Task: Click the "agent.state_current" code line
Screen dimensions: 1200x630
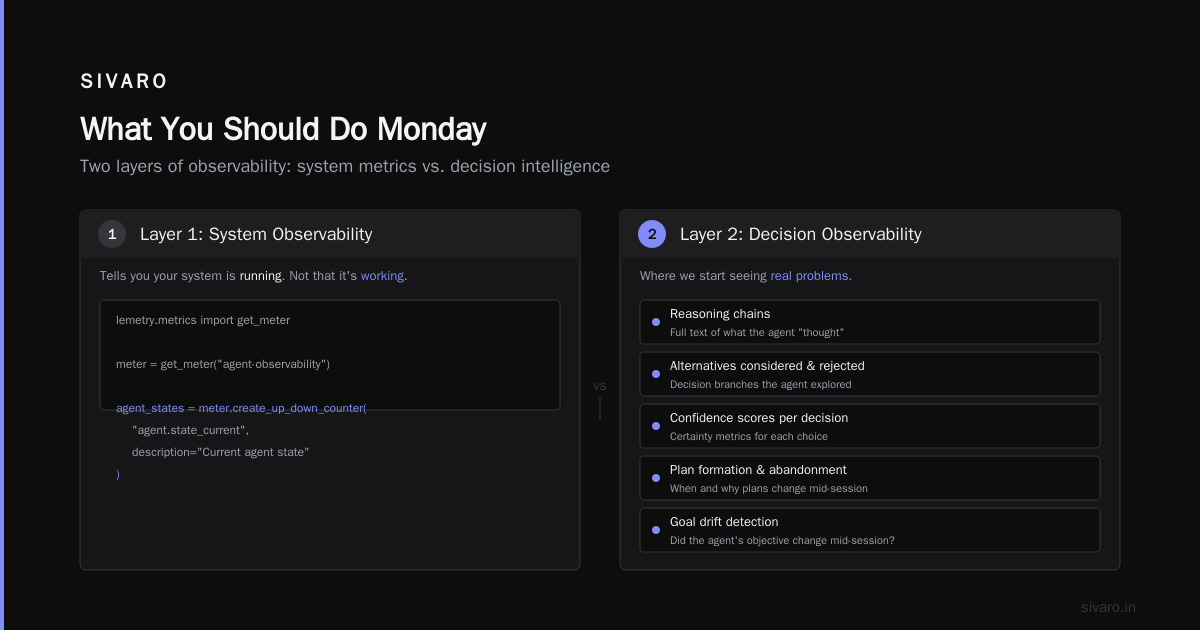Action: point(190,430)
